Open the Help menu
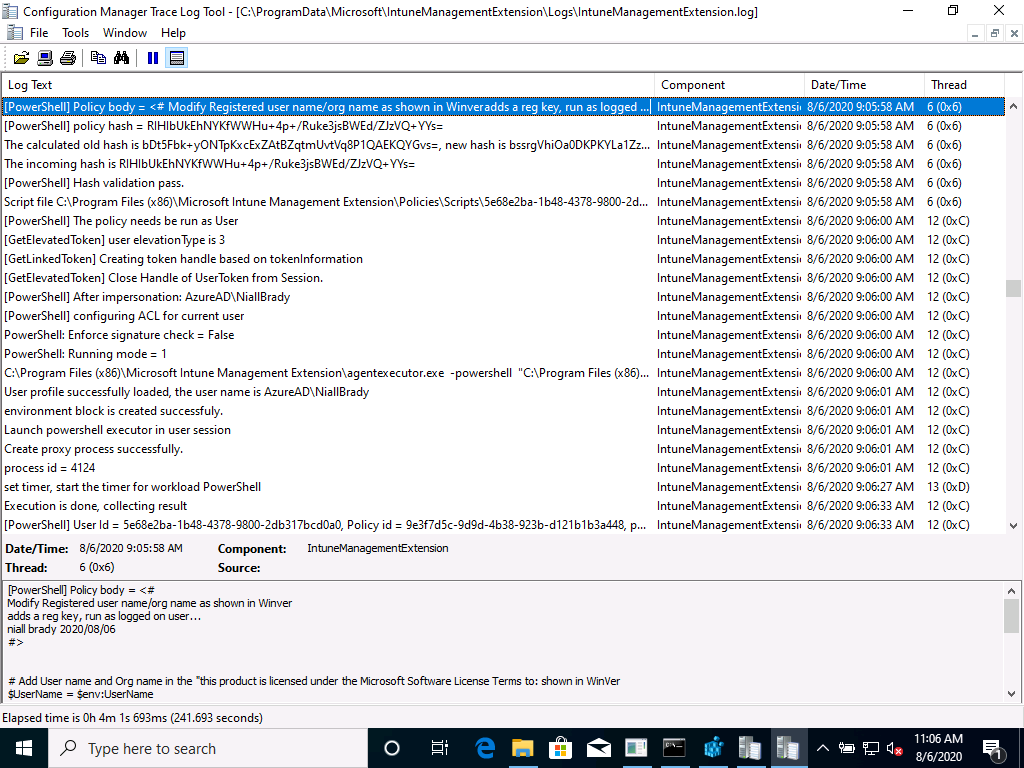Screen dimensions: 1024x768 [x=173, y=33]
